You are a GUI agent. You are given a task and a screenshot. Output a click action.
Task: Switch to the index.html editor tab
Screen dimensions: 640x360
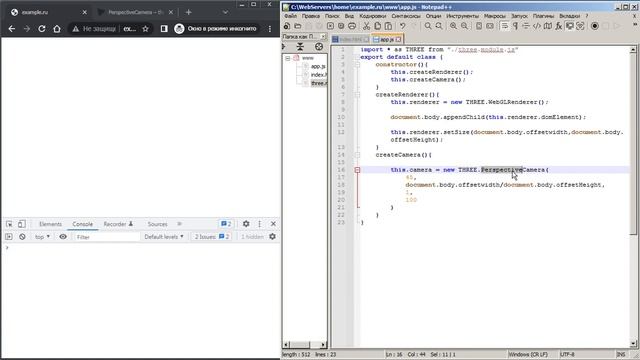(350, 39)
